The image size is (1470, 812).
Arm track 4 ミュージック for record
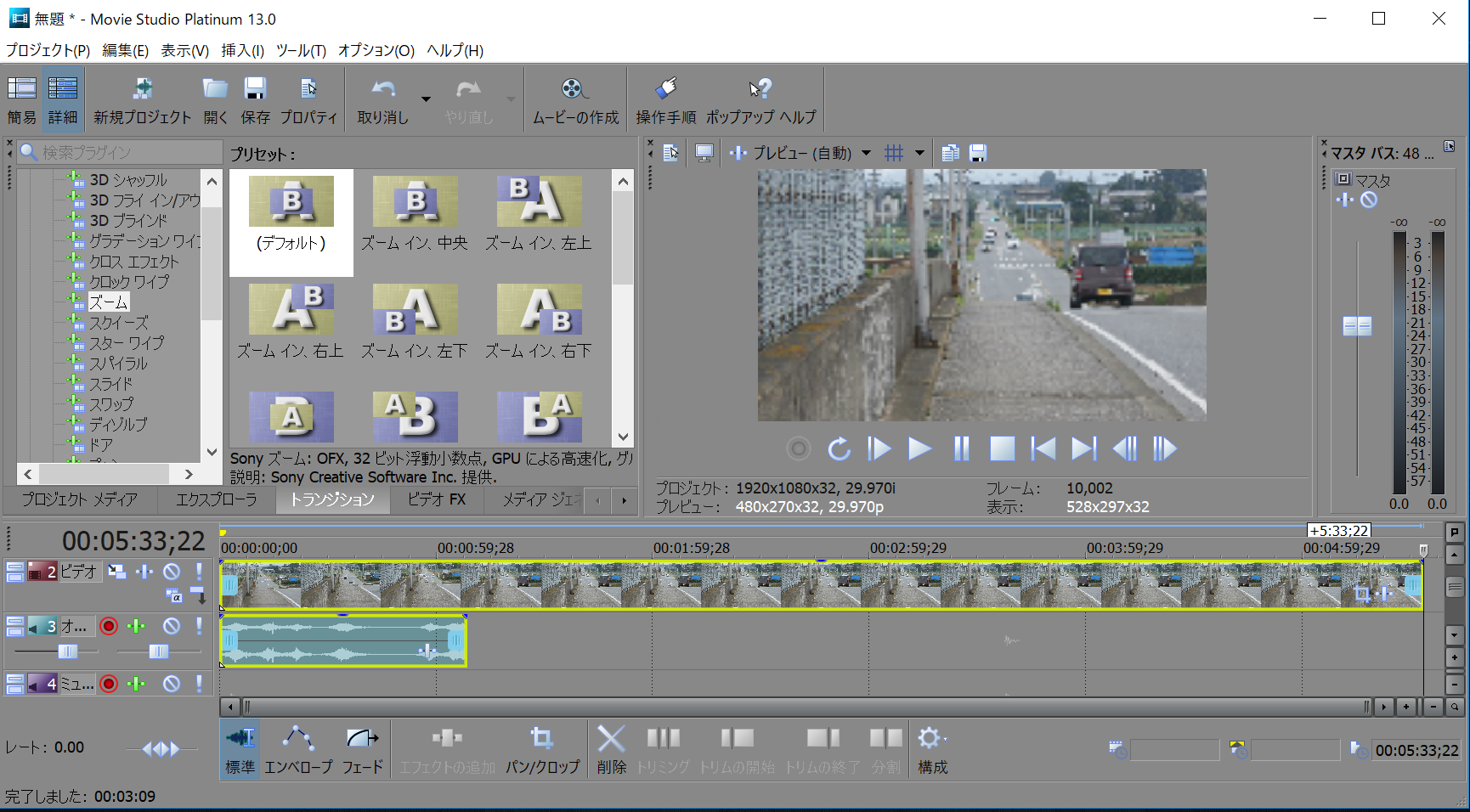pyautogui.click(x=109, y=684)
